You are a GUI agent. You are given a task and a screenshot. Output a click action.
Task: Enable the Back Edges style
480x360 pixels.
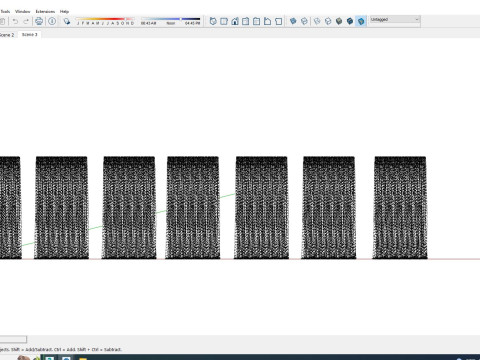(304, 21)
